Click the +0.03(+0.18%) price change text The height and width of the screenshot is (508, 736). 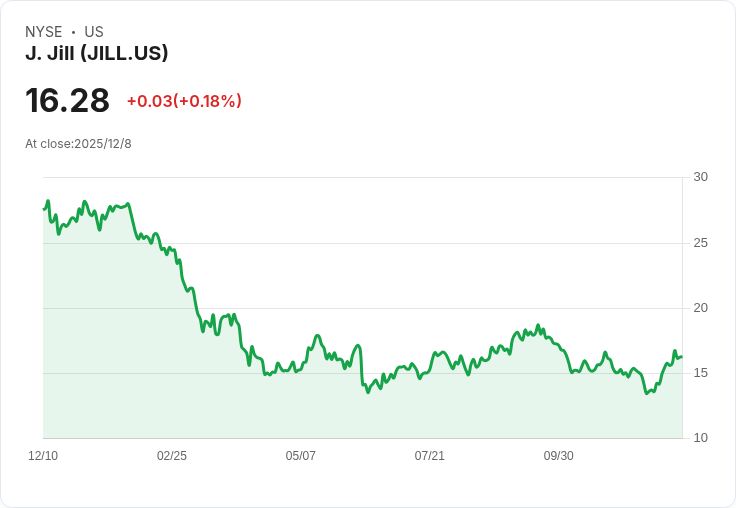pos(184,101)
